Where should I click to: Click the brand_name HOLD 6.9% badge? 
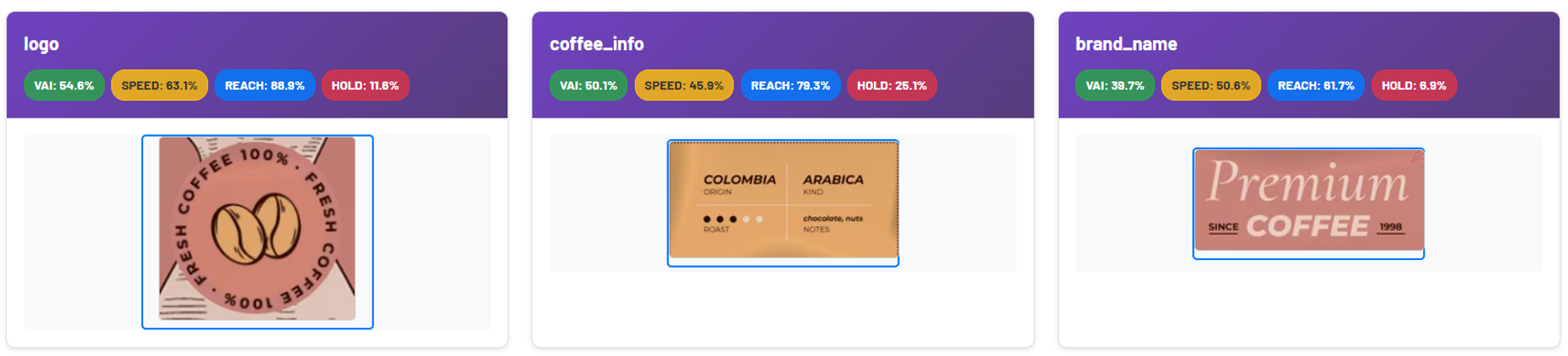pos(1413,85)
